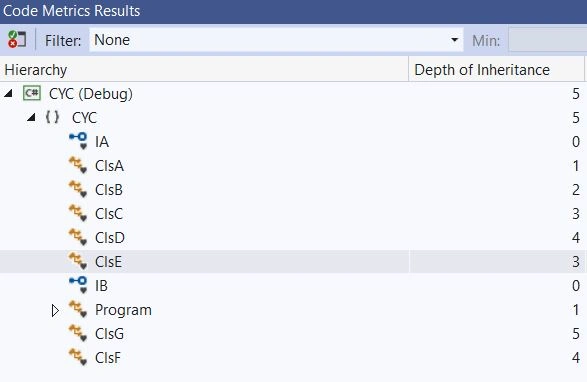Click the C# project icon beside CYC (Debug)

(32, 93)
